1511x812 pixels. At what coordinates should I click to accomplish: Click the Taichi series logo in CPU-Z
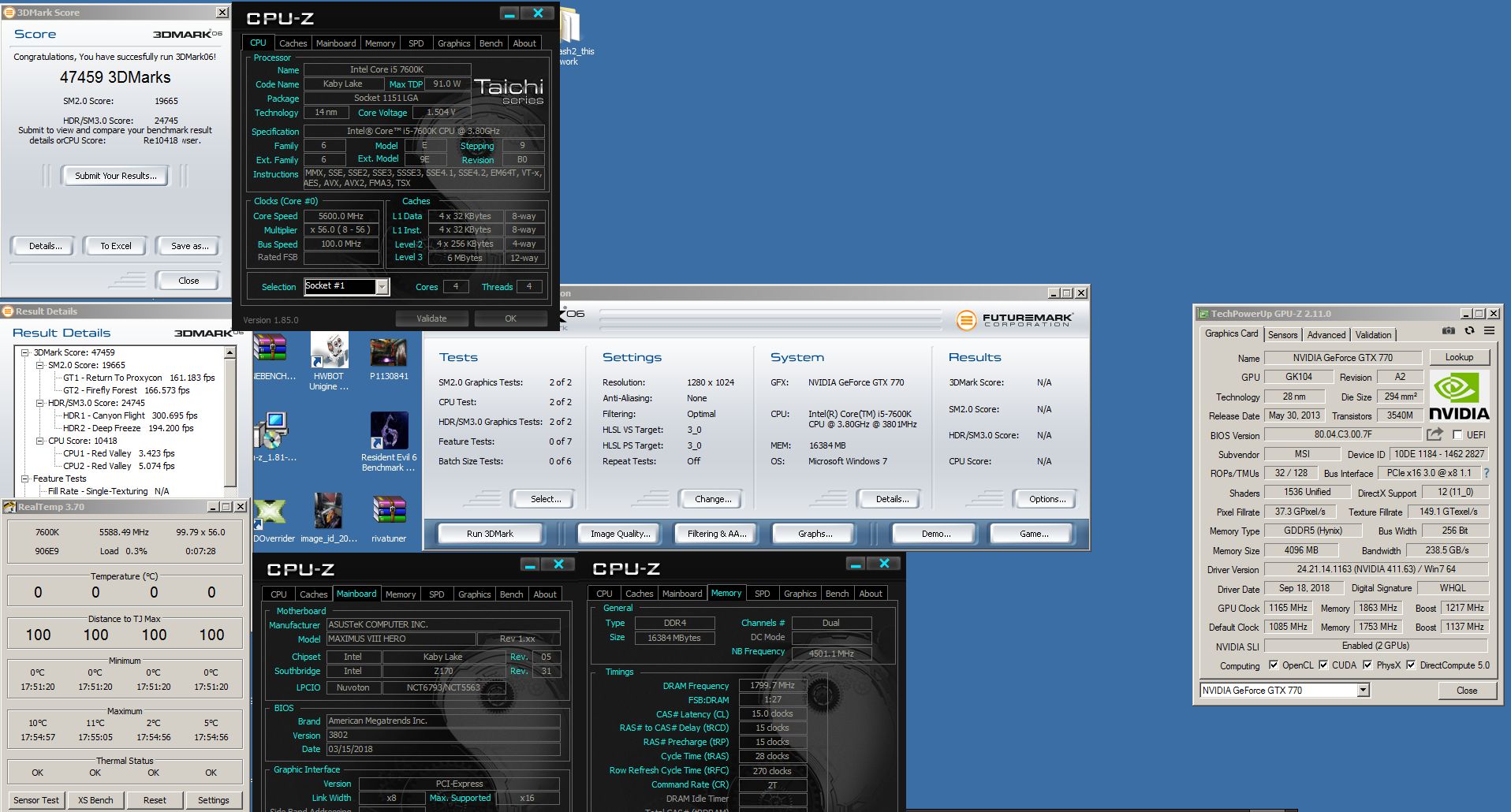click(x=509, y=91)
